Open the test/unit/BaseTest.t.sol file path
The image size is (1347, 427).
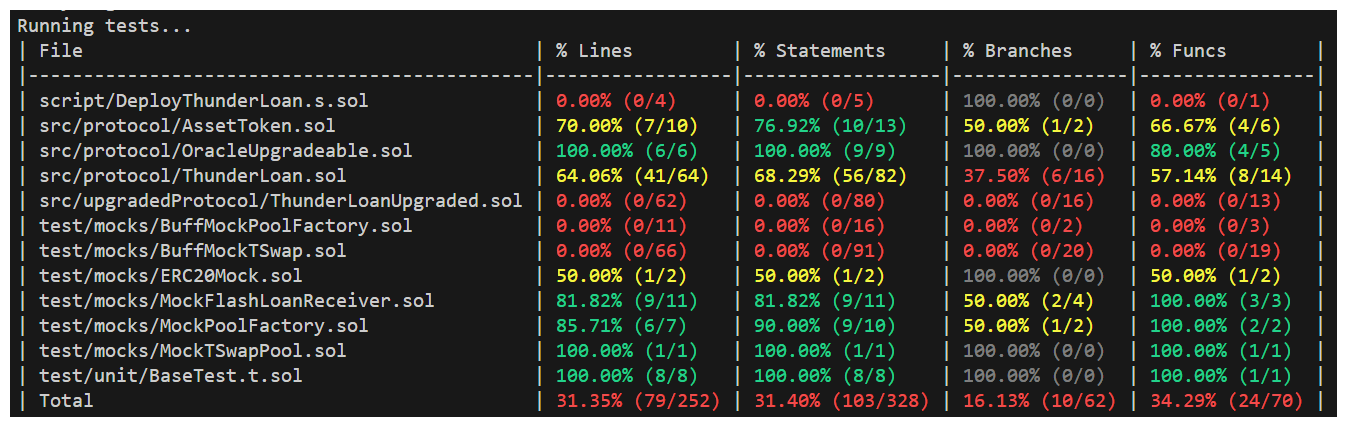pos(170,375)
